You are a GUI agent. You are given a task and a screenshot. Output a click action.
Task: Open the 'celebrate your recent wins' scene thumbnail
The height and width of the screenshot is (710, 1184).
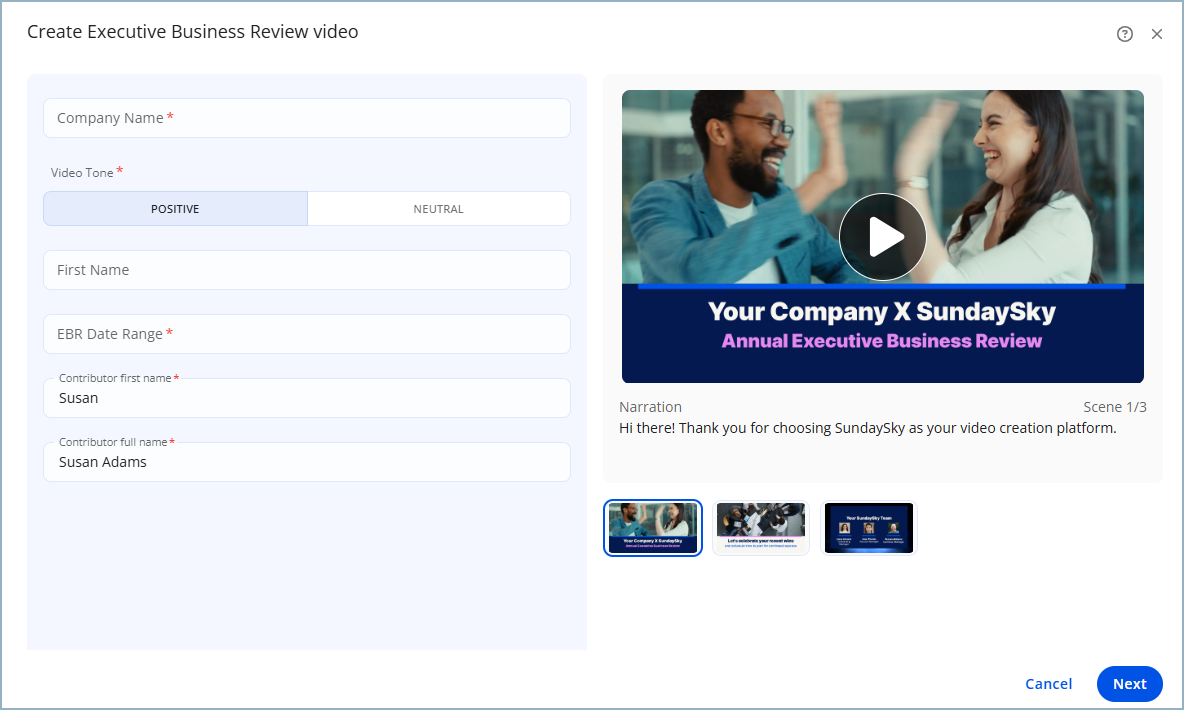click(x=761, y=527)
